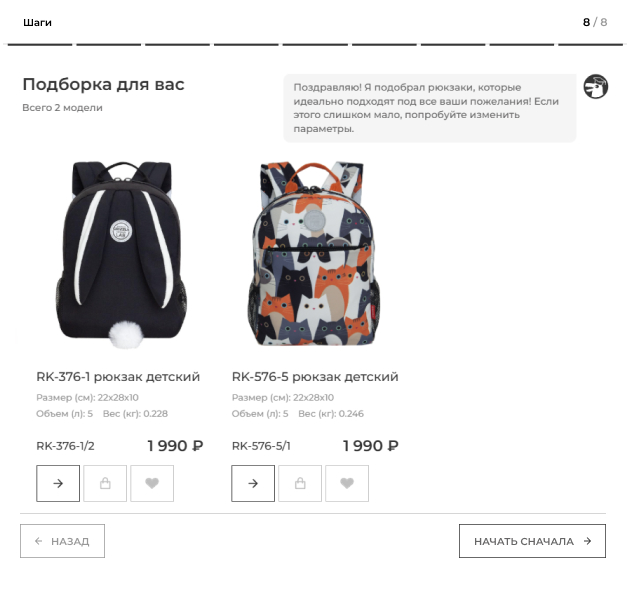
Task: Select the last step progress segment
Action: [x=590, y=44]
